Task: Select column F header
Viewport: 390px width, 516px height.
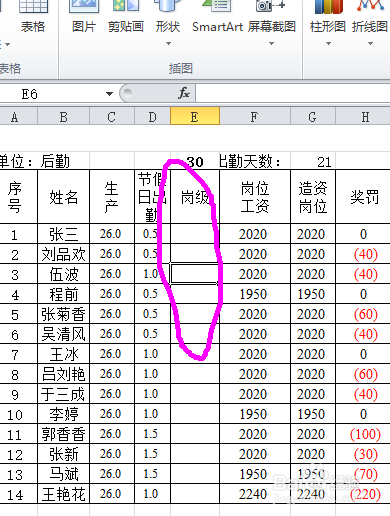Action: coord(255,116)
